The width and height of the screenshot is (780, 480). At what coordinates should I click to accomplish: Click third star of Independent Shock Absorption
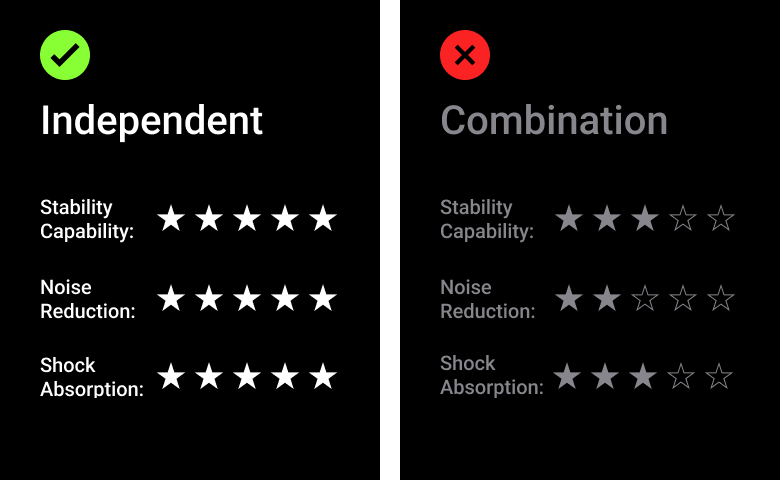click(x=247, y=377)
